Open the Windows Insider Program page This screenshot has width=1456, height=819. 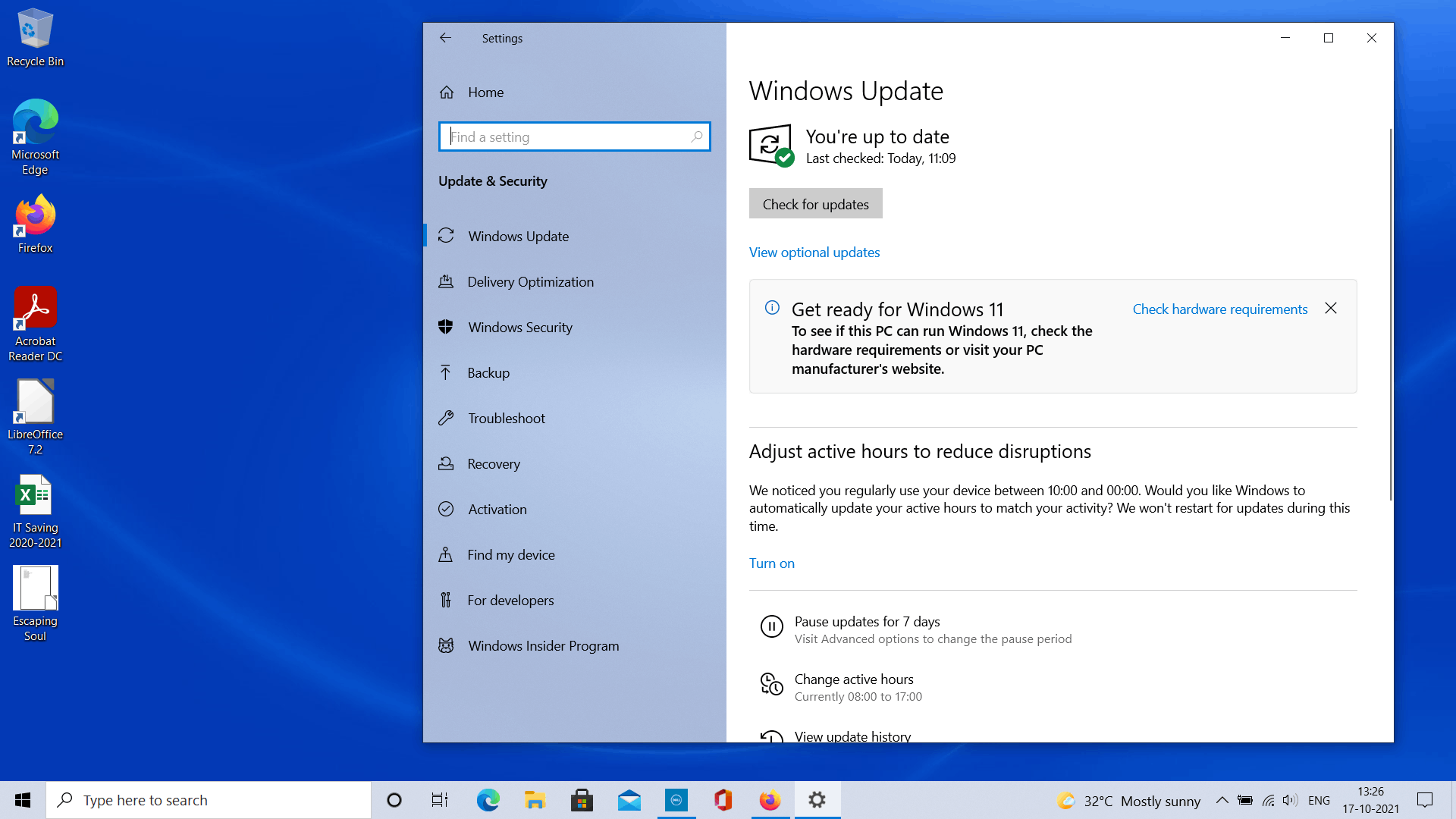[x=543, y=646]
